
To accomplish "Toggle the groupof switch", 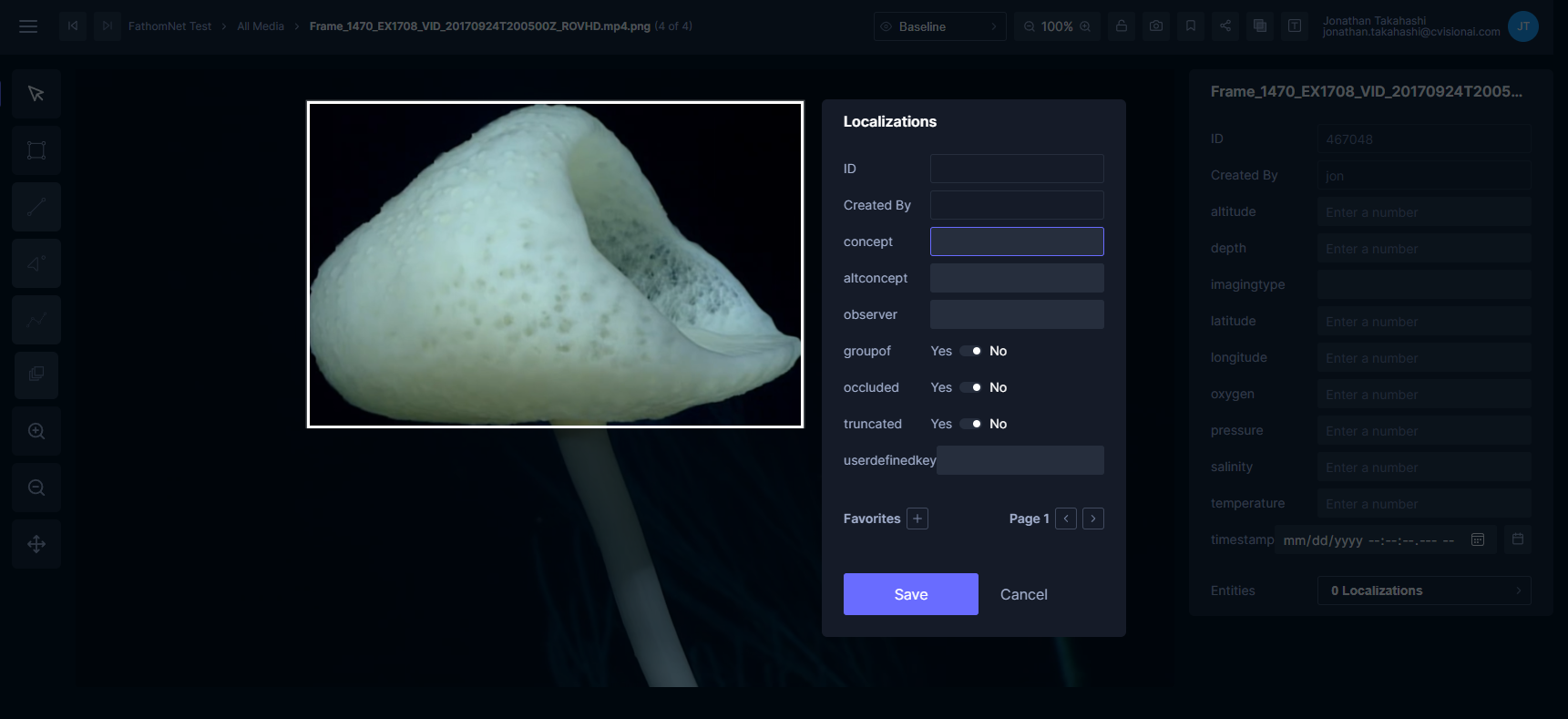I will point(970,351).
